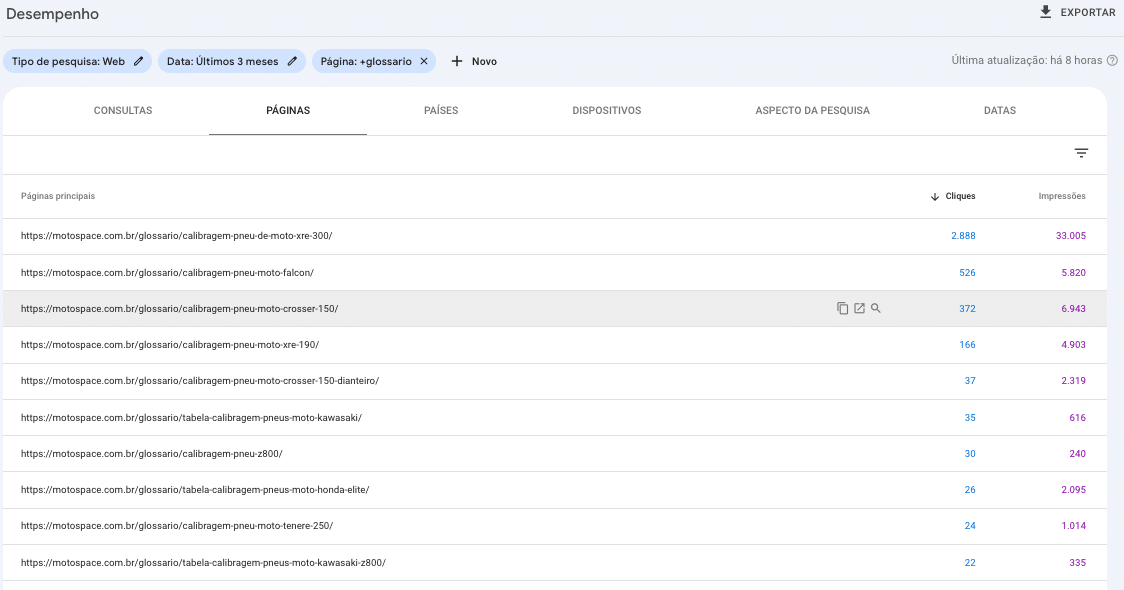
Task: Click the 372 clicks value
Action: 967,308
